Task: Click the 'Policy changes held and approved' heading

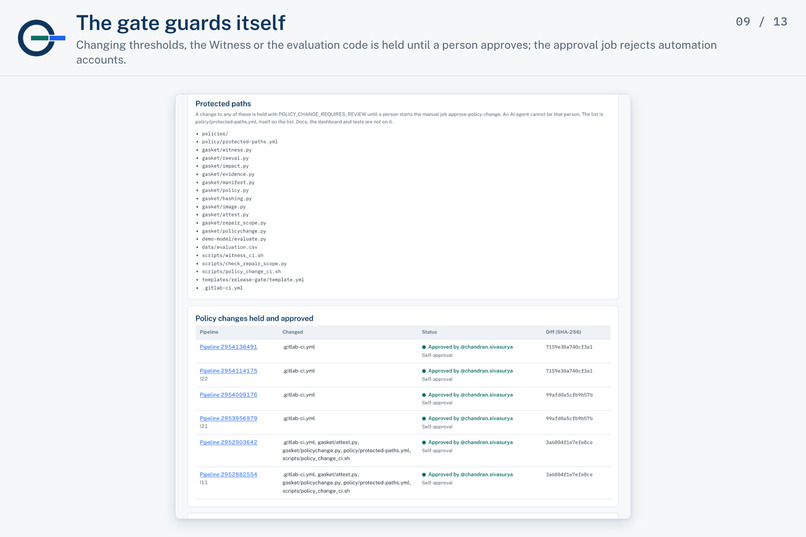Action: click(x=254, y=318)
